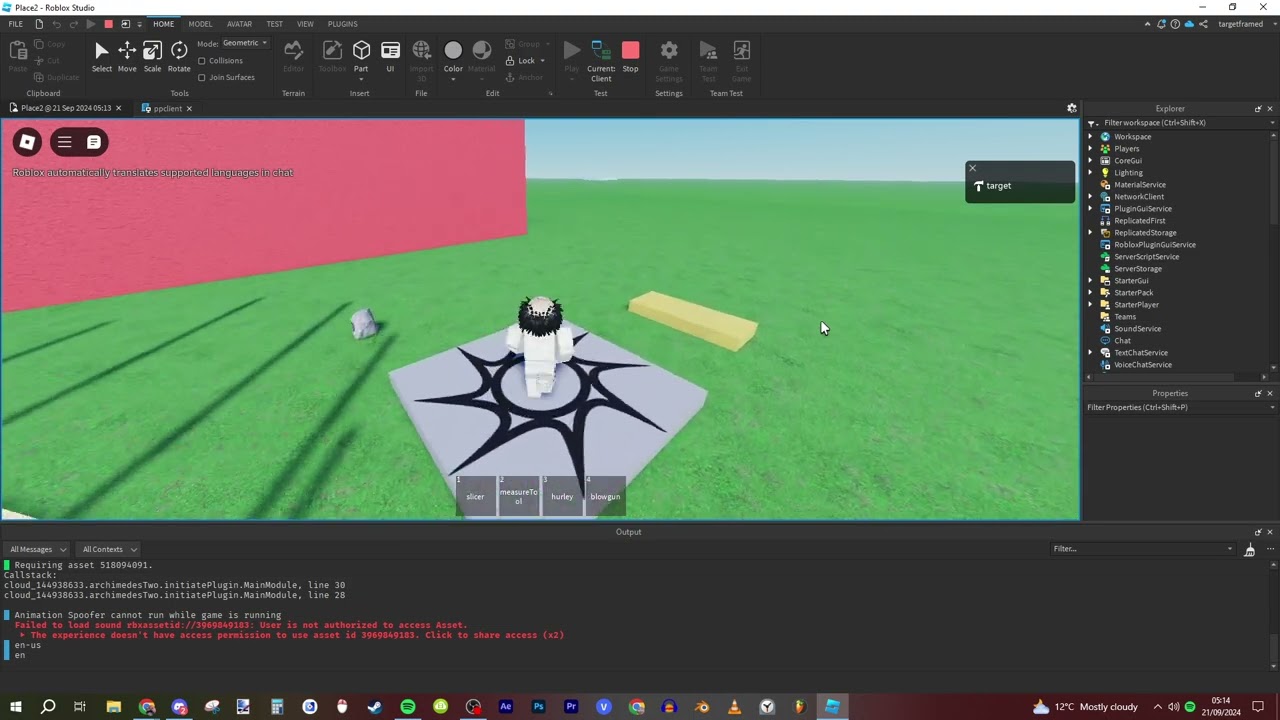Viewport: 1280px width, 720px height.
Task: Expand the Workspace node in Explorer
Action: point(1091,137)
